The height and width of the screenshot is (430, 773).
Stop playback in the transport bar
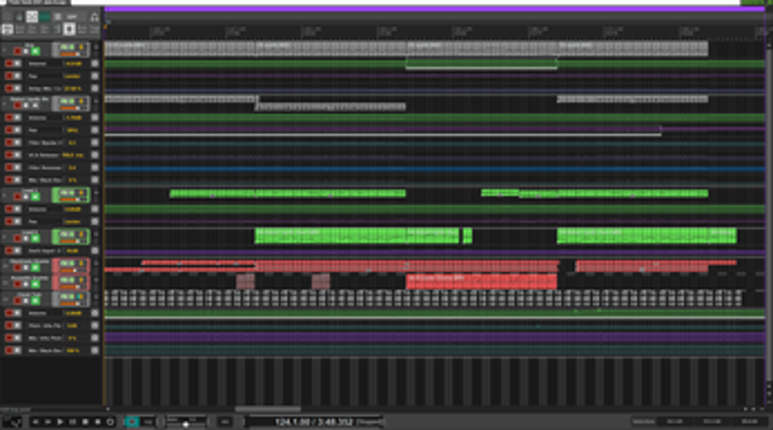point(85,422)
